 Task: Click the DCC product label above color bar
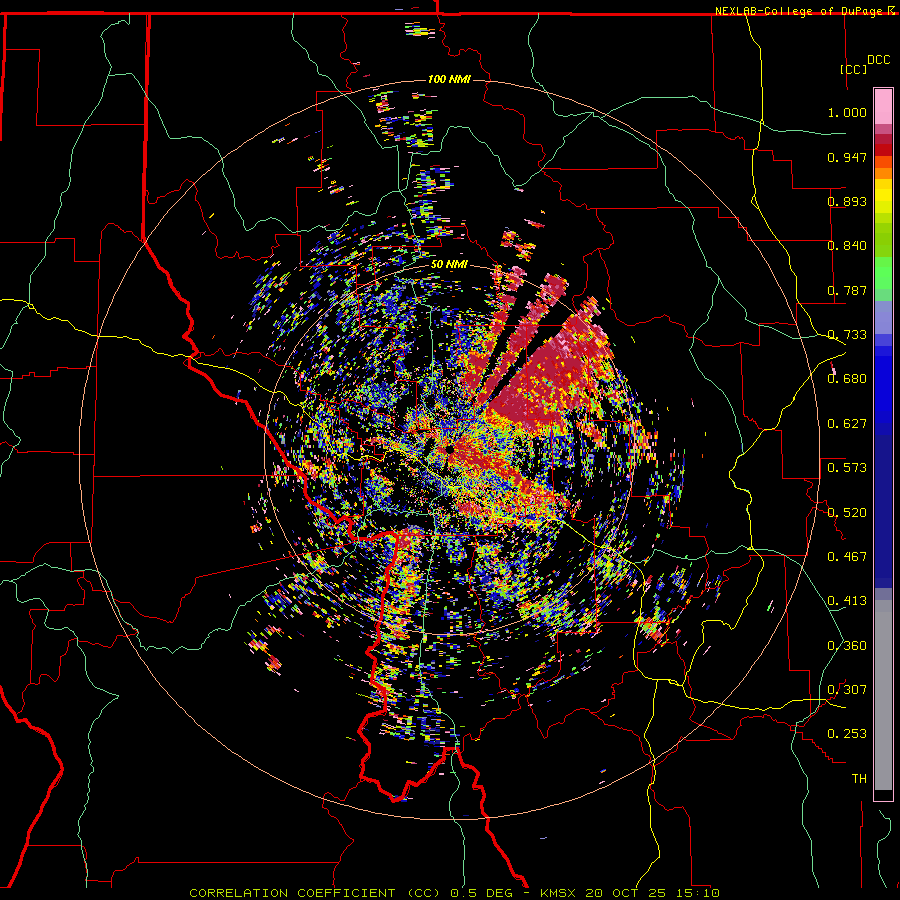tap(878, 60)
